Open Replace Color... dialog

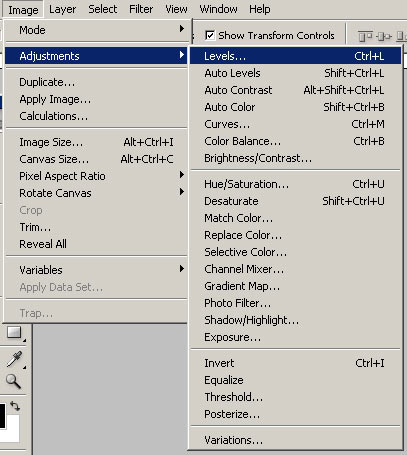(x=295, y=235)
